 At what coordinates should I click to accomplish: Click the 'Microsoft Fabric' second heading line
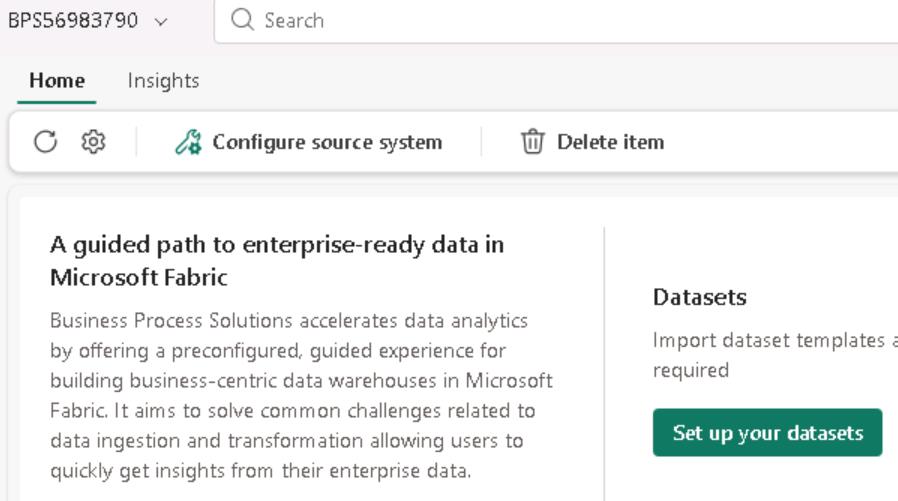tap(140, 278)
